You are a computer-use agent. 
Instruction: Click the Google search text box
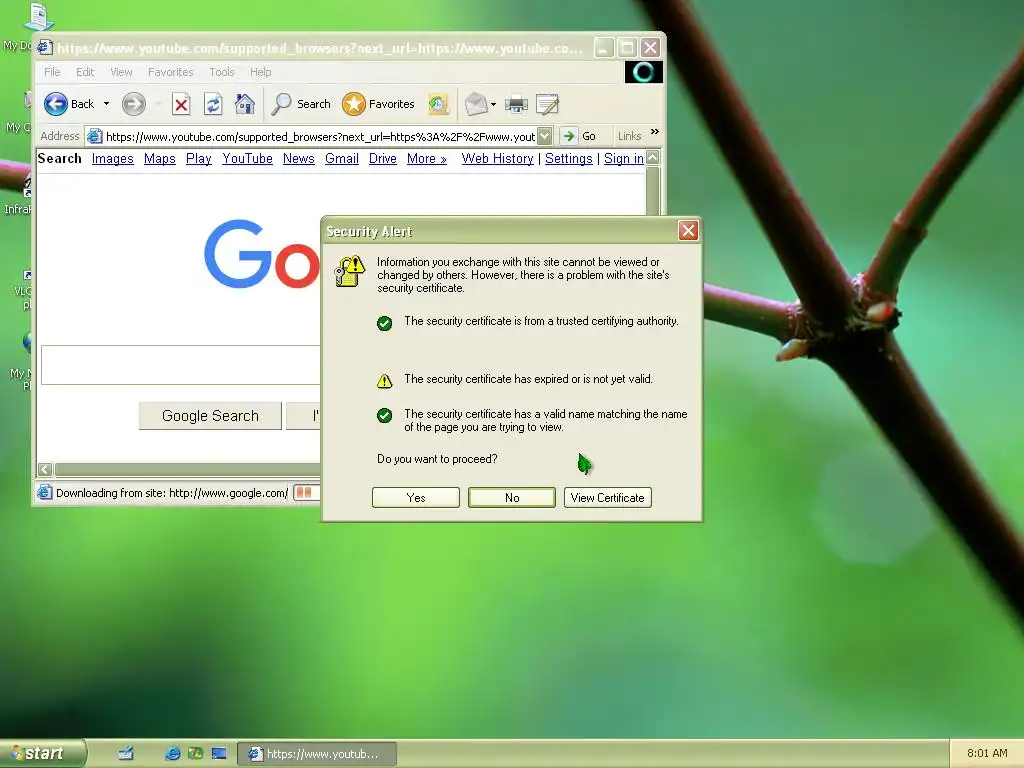coord(181,365)
